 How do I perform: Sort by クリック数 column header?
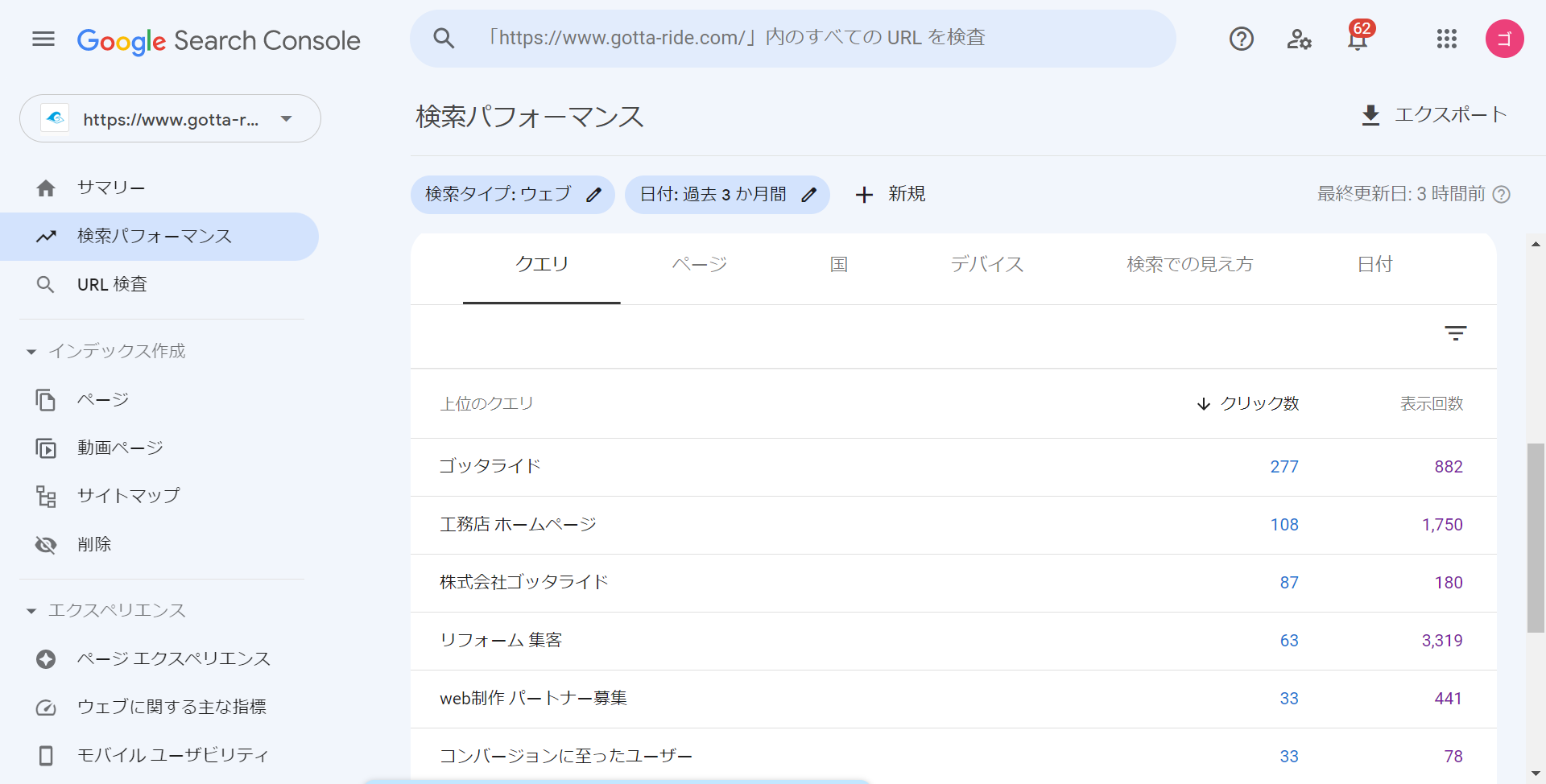[x=1247, y=403]
